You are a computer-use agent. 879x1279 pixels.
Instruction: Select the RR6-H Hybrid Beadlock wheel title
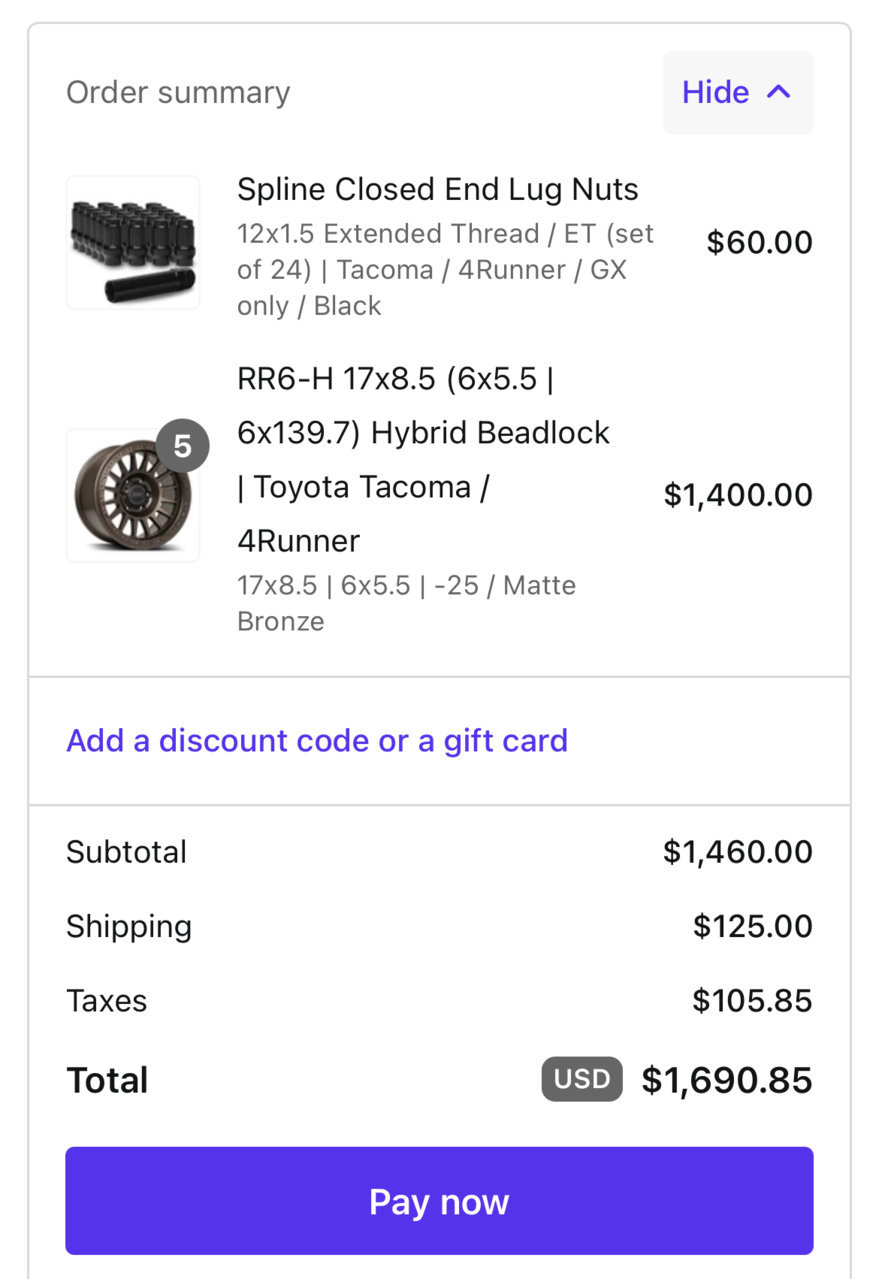point(424,460)
